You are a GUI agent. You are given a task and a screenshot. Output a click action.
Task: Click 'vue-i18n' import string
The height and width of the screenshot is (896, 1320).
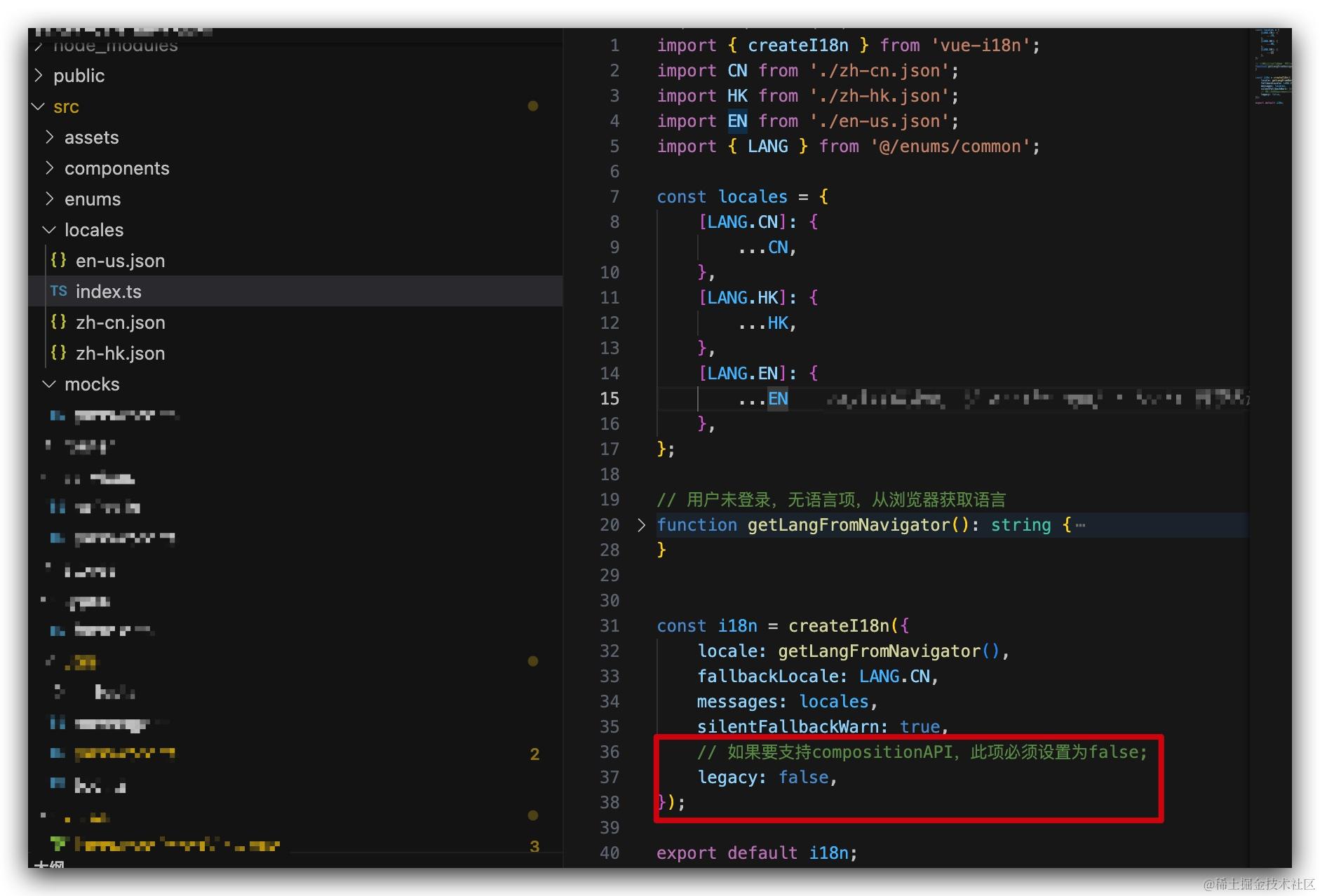[x=980, y=45]
